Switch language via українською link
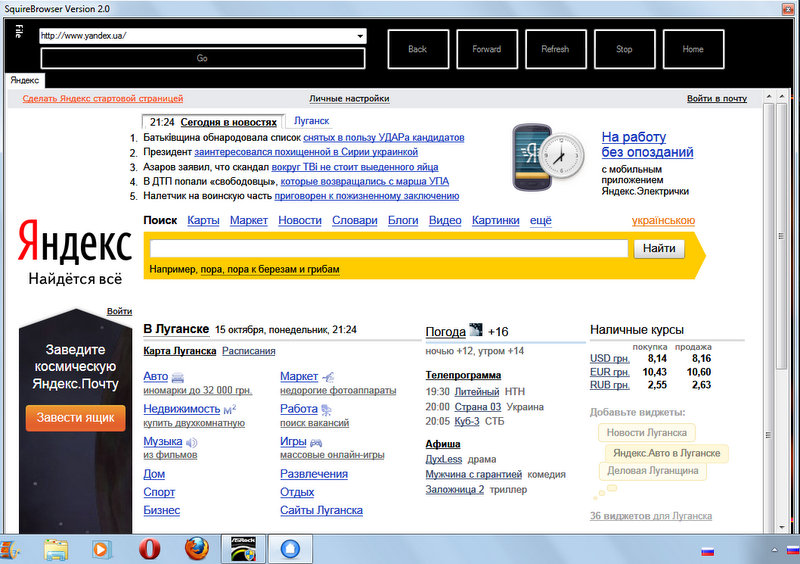800x564 pixels. point(663,220)
